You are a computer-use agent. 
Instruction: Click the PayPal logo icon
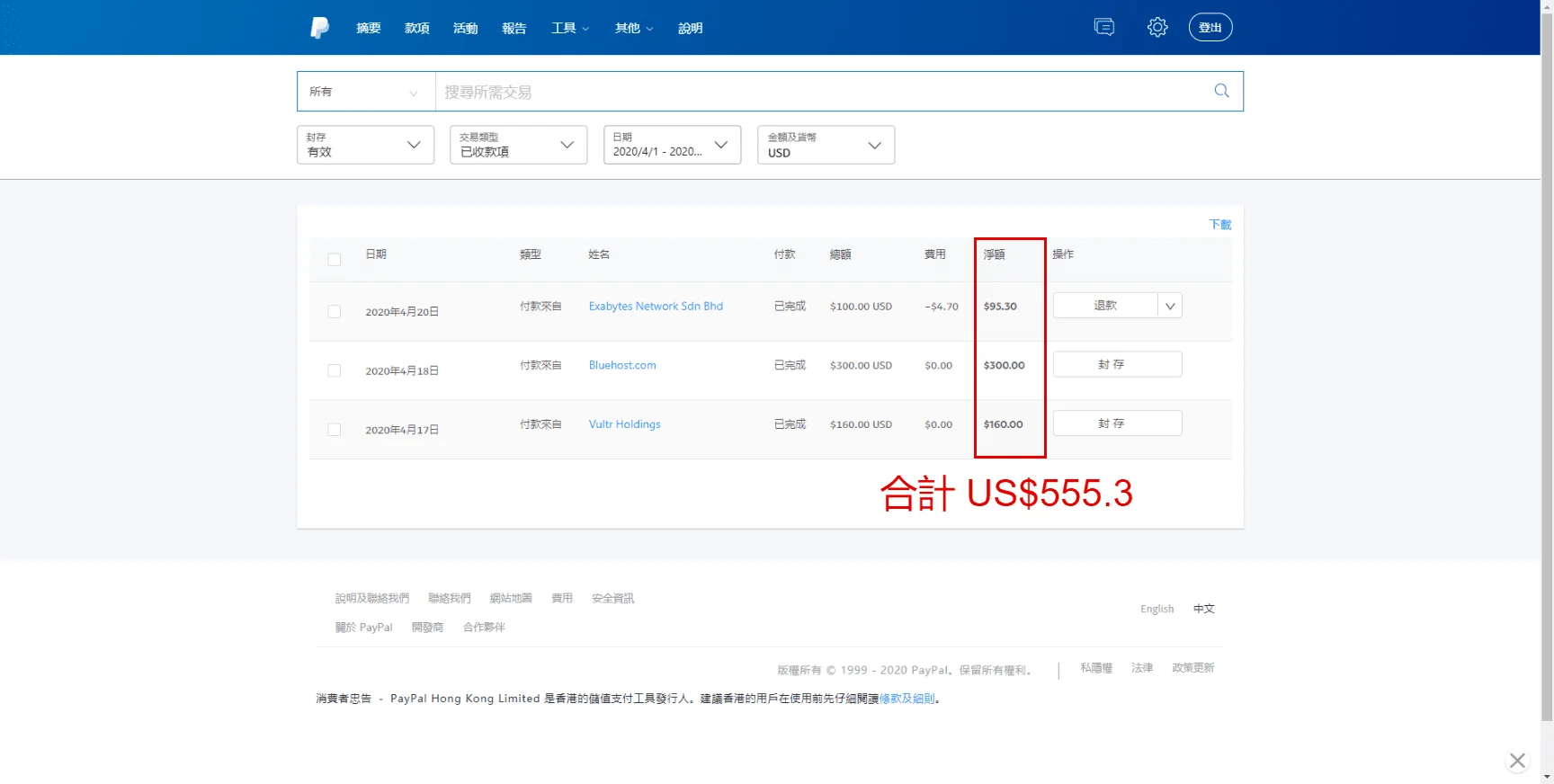(319, 28)
